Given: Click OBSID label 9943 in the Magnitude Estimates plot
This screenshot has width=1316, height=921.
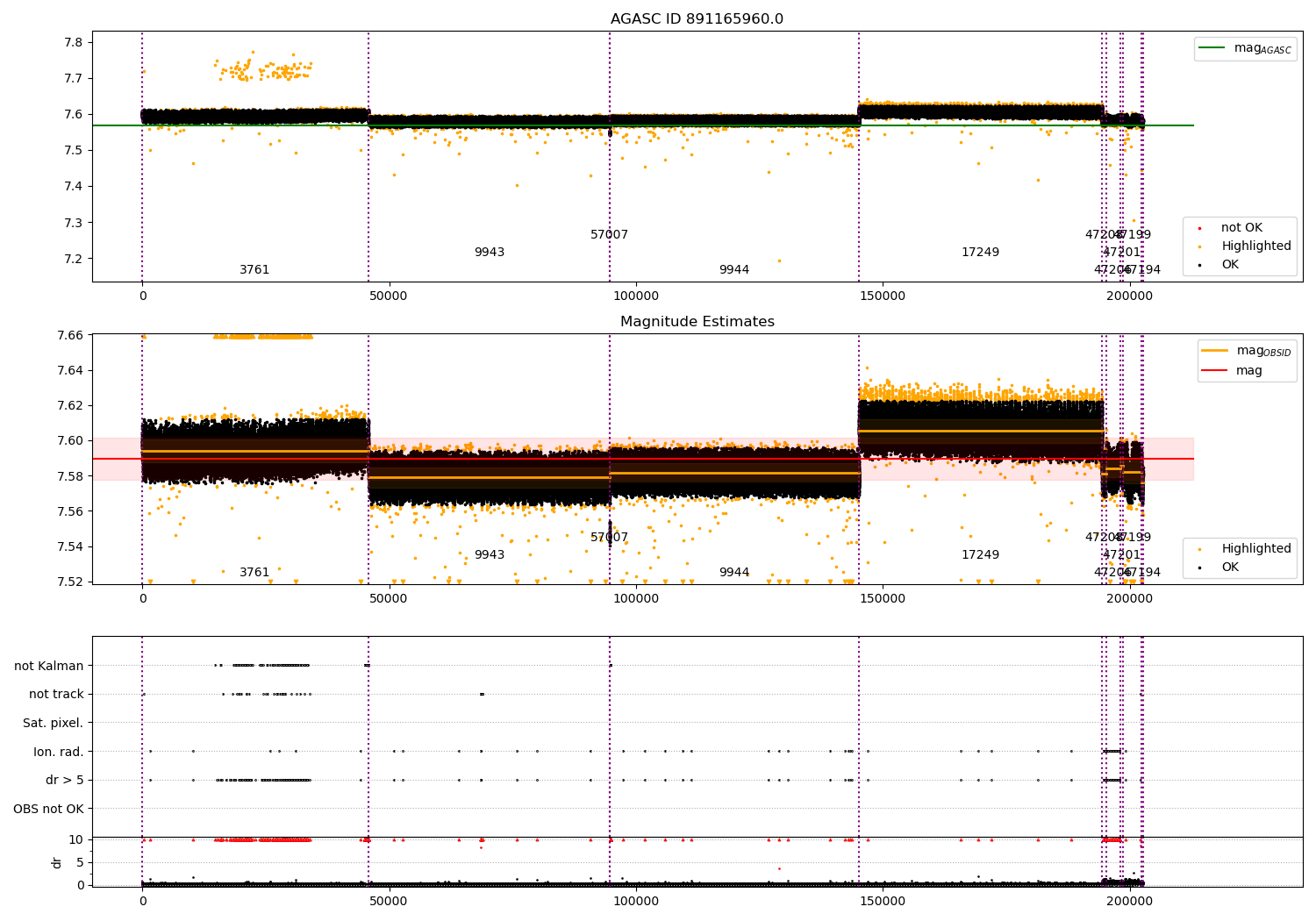Looking at the screenshot, I should (490, 555).
